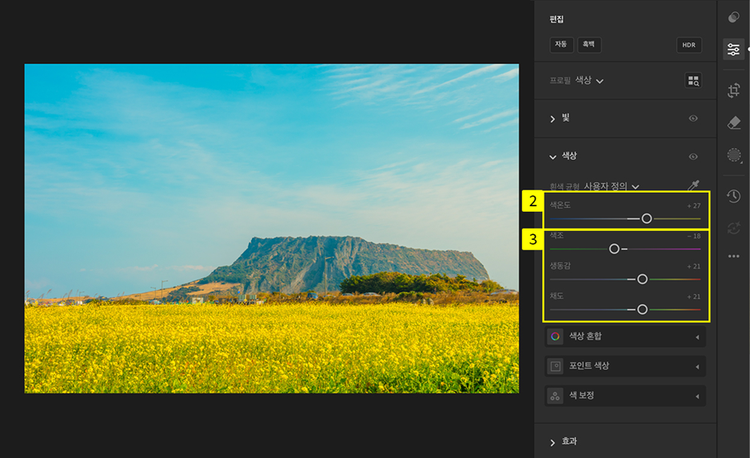This screenshot has width=750, height=458.
Task: Expand the 색 보정 panel arrow
Action: (x=697, y=396)
